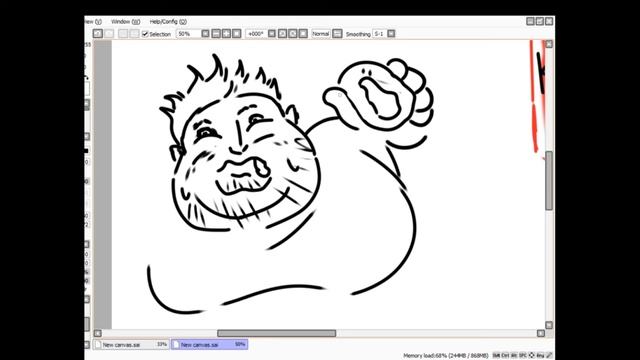
Task: Click the 50% zoom value field
Action: coord(188,34)
